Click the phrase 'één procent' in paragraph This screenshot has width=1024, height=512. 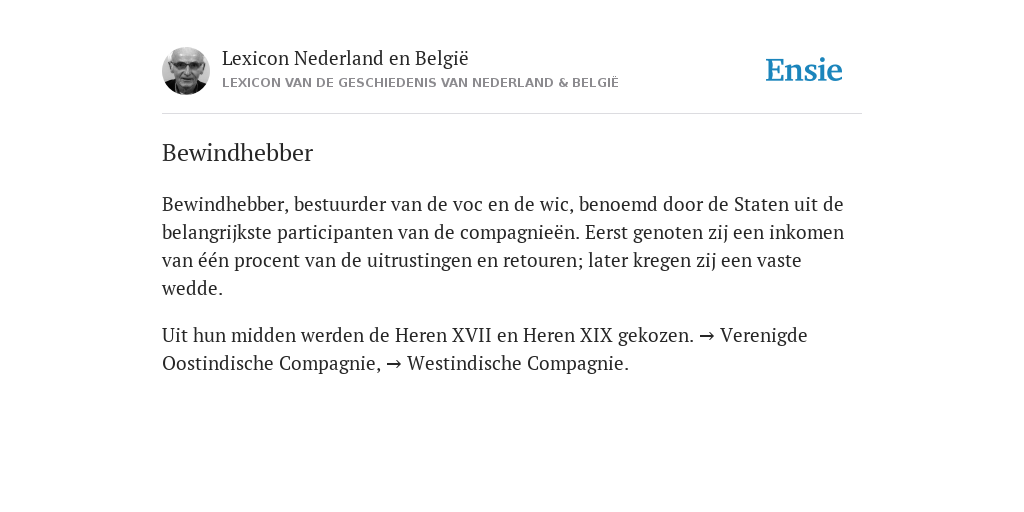[265, 261]
